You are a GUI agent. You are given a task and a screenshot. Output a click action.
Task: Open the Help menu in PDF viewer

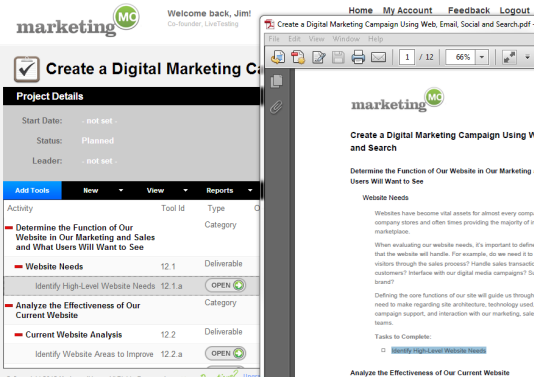[375, 39]
